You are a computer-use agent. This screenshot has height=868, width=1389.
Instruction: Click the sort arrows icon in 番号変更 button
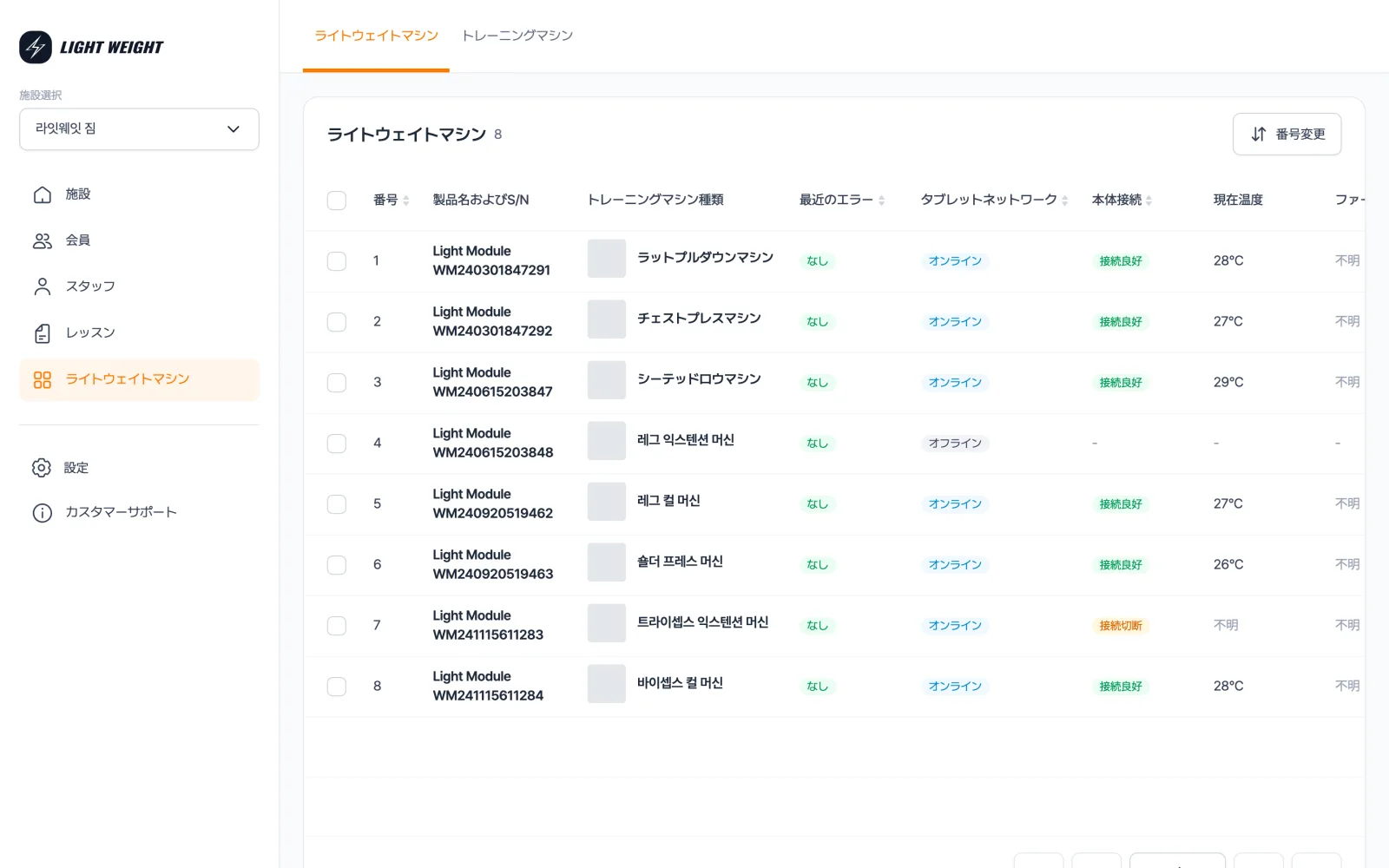pos(1259,135)
